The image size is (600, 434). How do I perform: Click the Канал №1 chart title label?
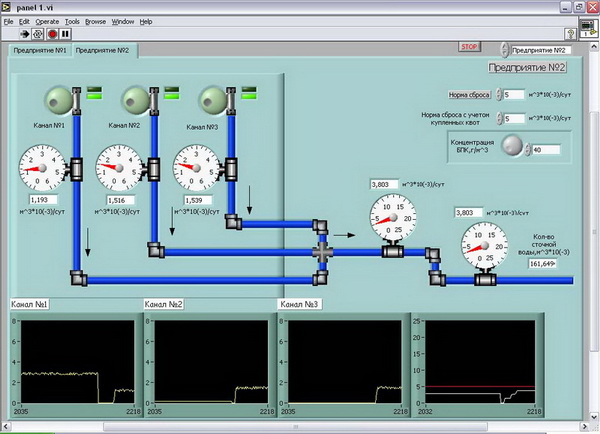(x=29, y=304)
